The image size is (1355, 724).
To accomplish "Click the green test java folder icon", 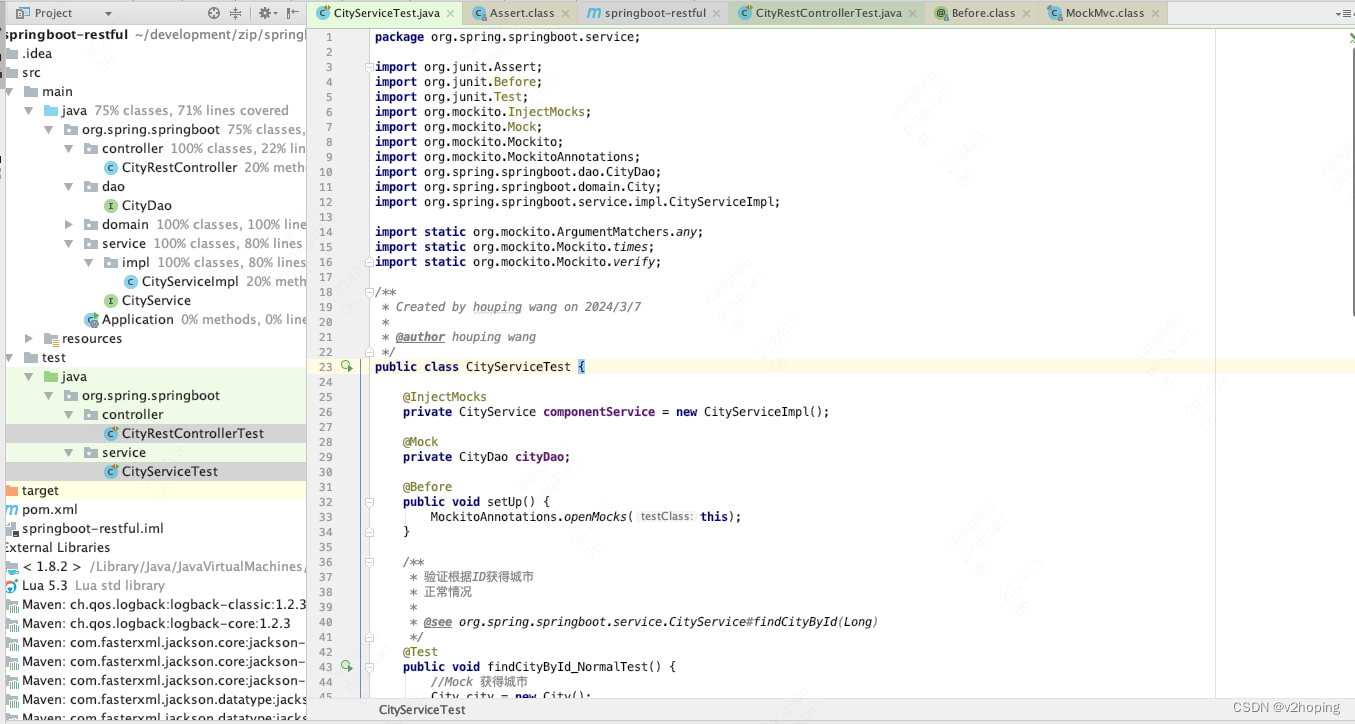I will tap(51, 377).
